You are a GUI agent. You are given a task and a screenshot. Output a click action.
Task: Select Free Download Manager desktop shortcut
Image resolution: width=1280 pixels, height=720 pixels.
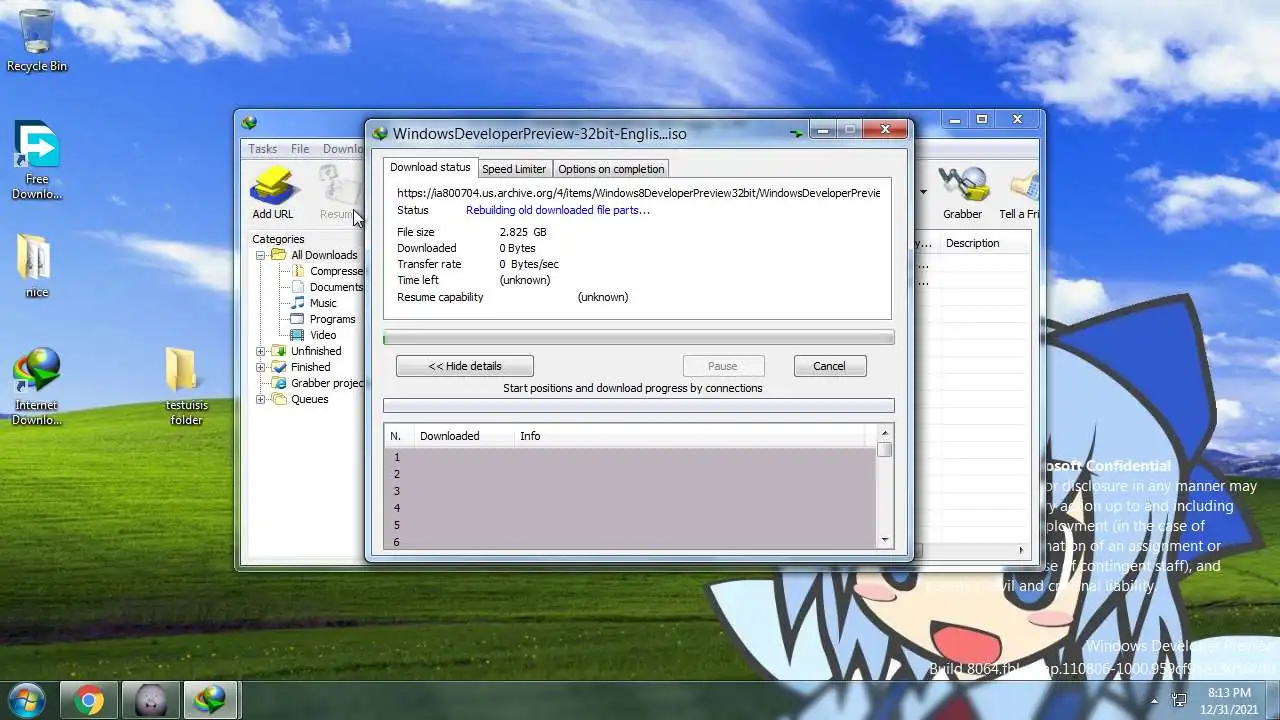click(x=37, y=161)
